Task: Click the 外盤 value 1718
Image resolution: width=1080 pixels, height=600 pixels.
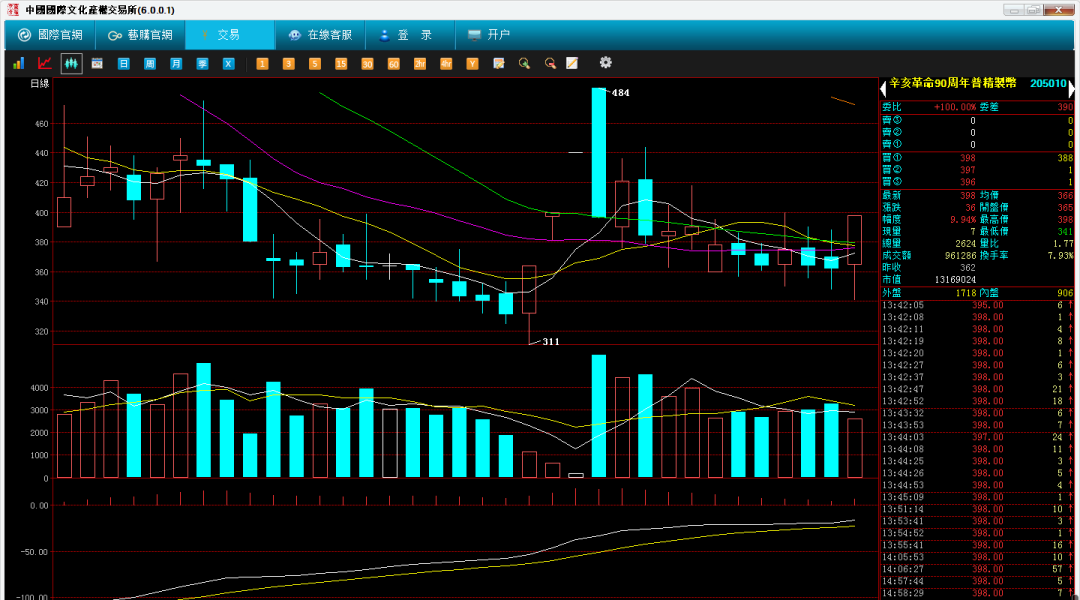Action: pyautogui.click(x=966, y=293)
